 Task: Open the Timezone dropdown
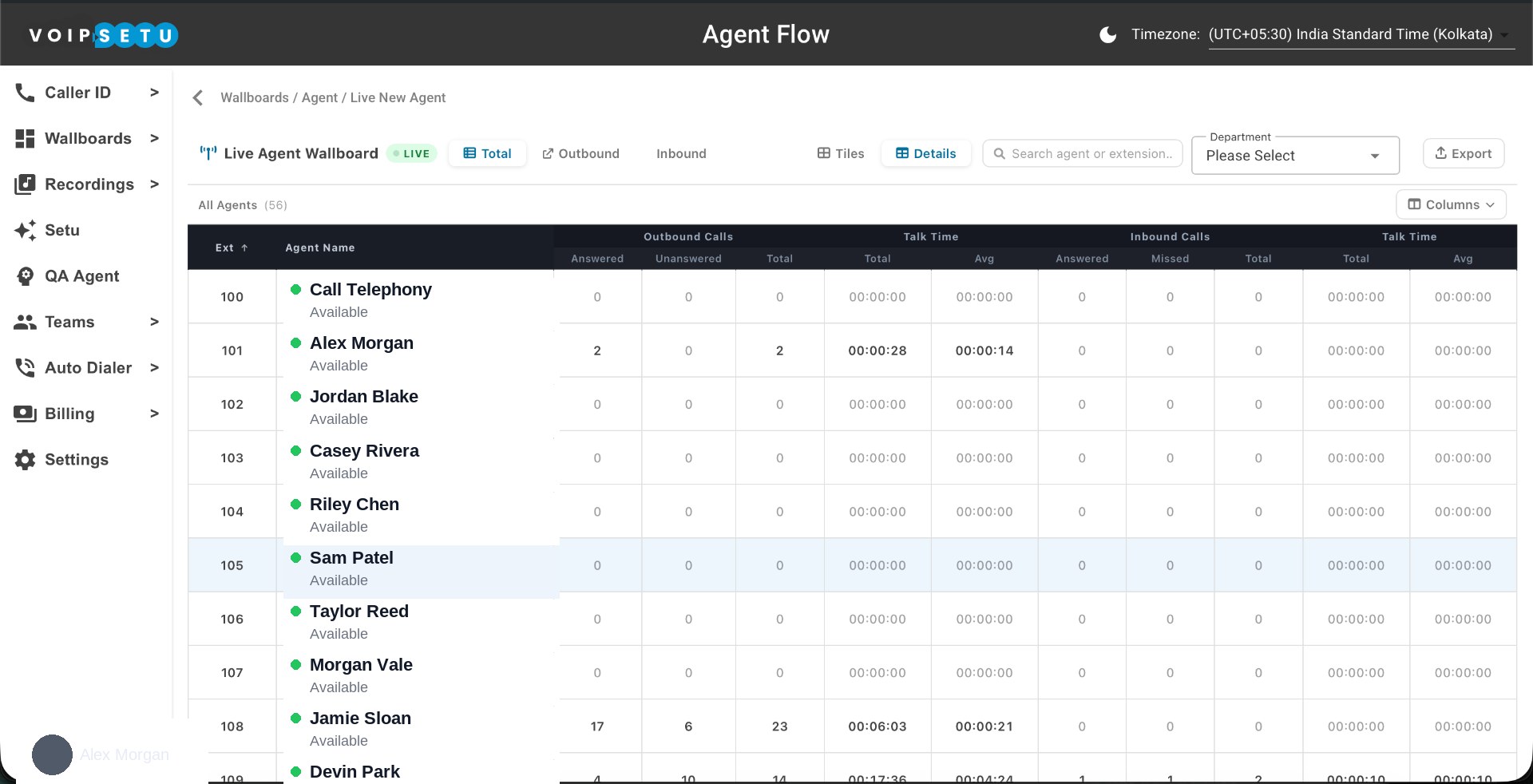(1361, 34)
